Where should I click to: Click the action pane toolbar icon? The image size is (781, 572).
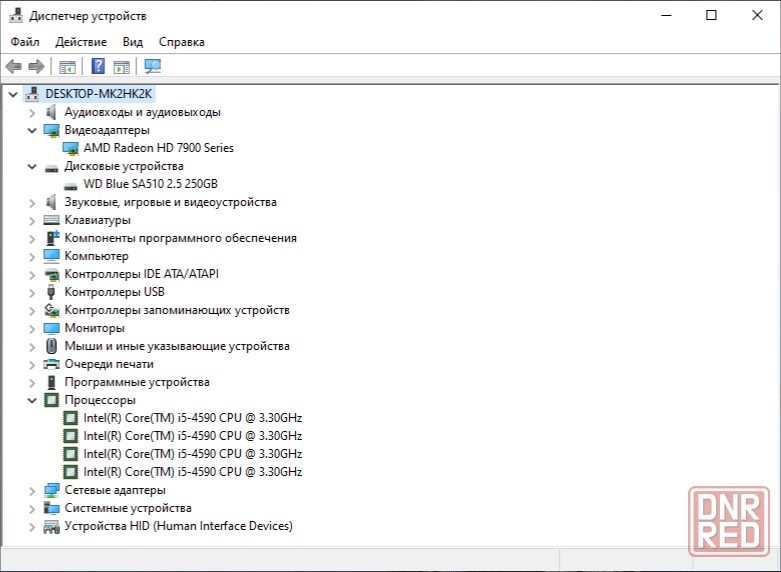[122, 66]
